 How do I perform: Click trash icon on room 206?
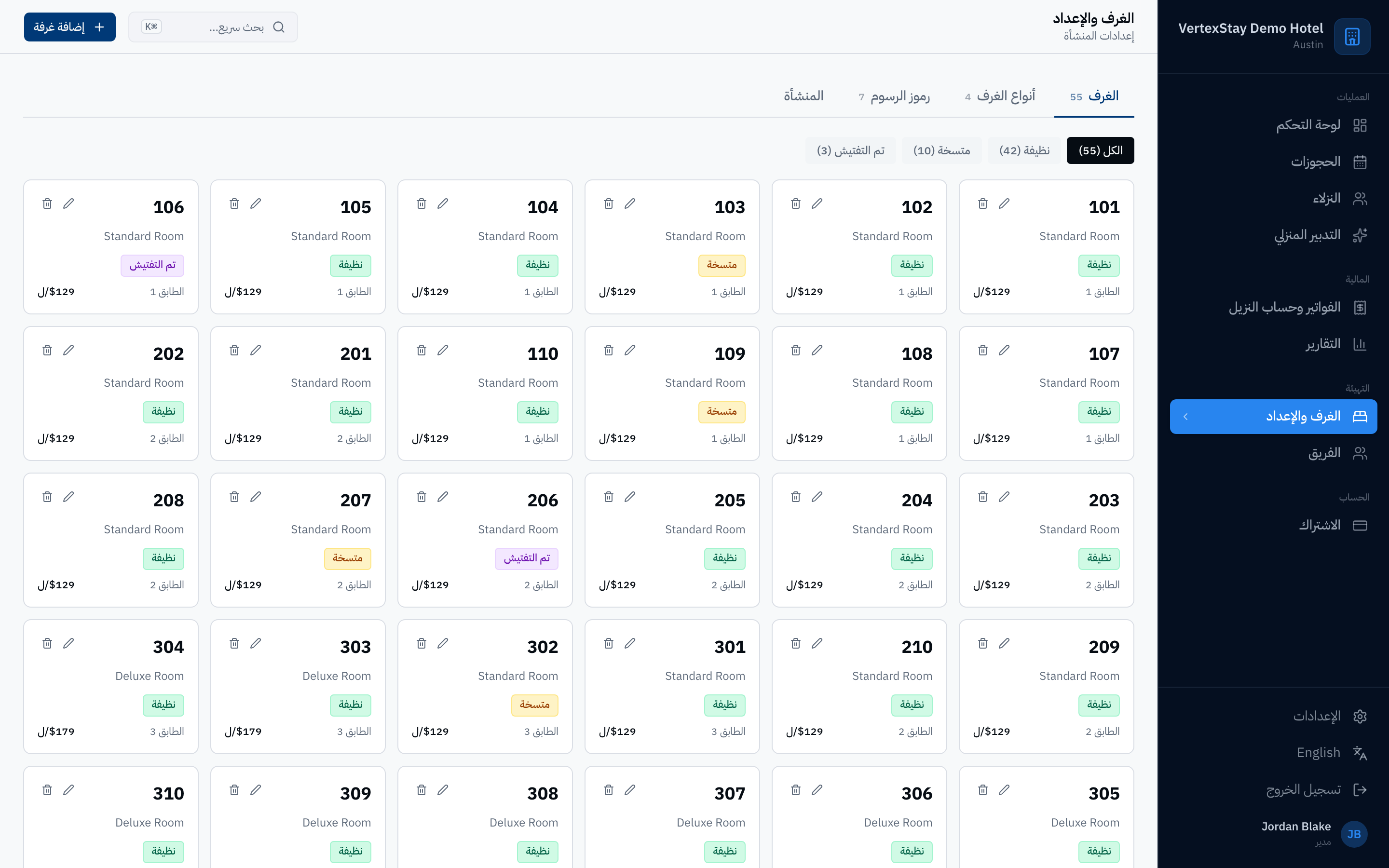click(422, 497)
